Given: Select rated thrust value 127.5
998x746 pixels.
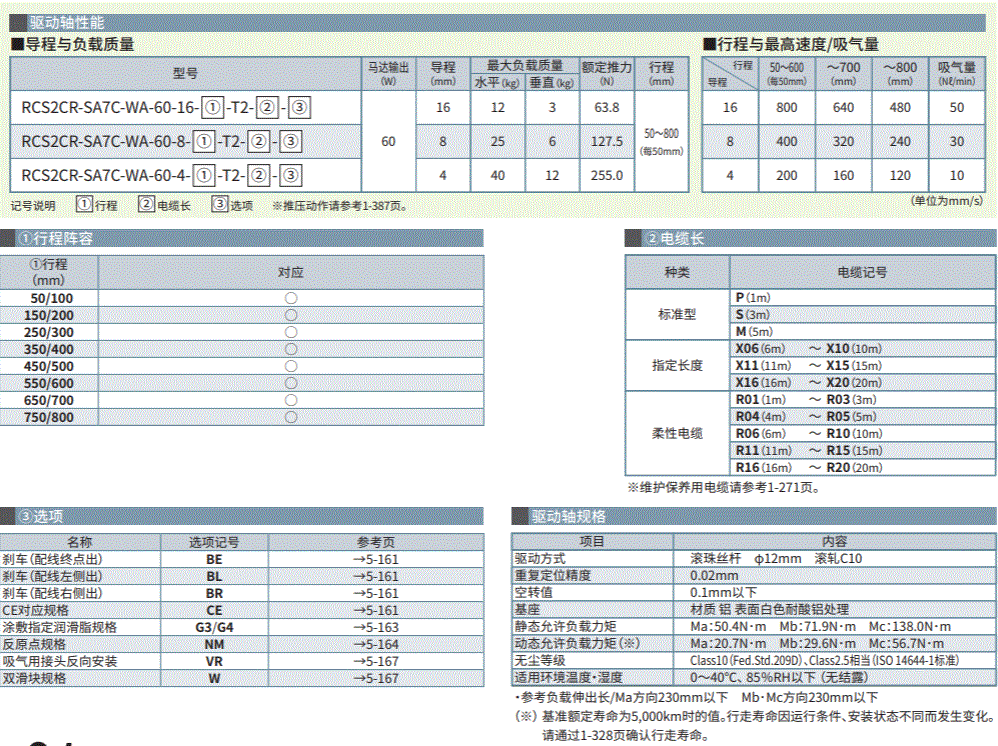Looking at the screenshot, I should (x=607, y=141).
